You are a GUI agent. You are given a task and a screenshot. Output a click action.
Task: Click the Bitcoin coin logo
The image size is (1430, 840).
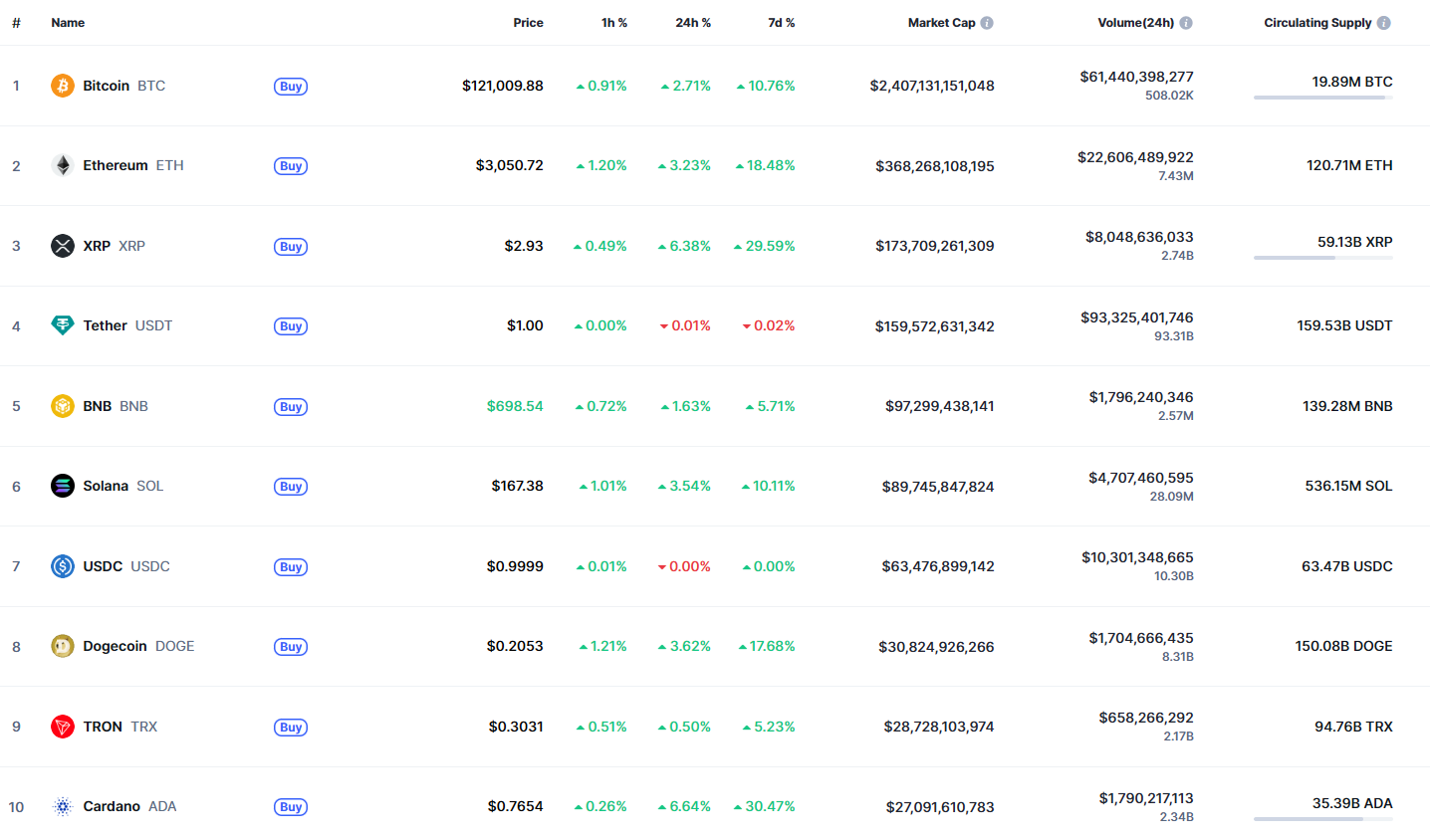[63, 86]
